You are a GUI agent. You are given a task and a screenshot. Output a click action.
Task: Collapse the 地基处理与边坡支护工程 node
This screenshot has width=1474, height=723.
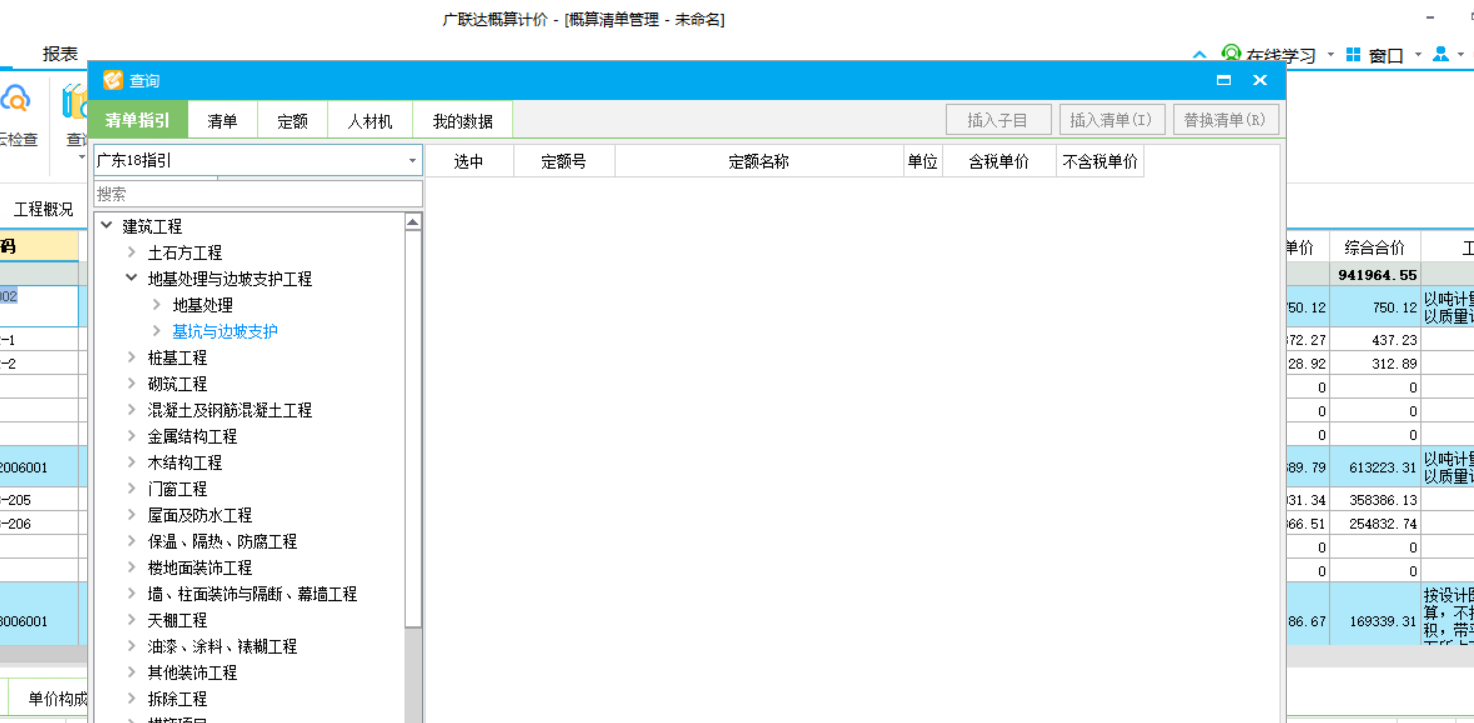click(x=131, y=278)
